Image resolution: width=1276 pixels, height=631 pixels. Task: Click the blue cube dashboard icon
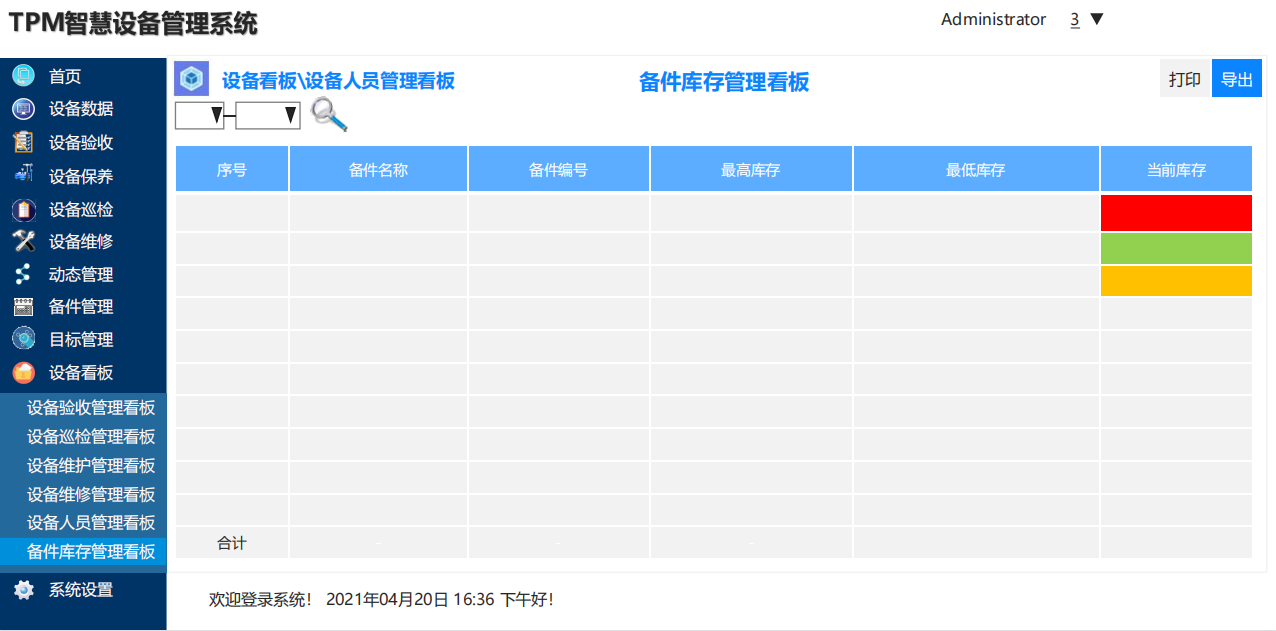click(191, 78)
